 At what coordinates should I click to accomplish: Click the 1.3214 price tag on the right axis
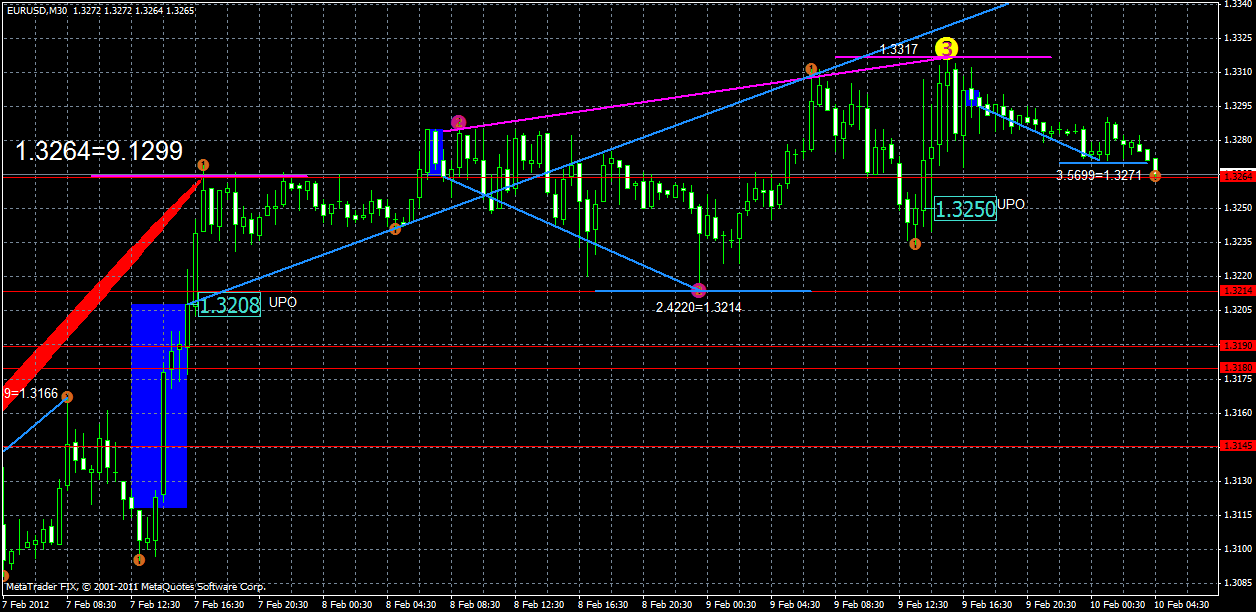[1237, 289]
